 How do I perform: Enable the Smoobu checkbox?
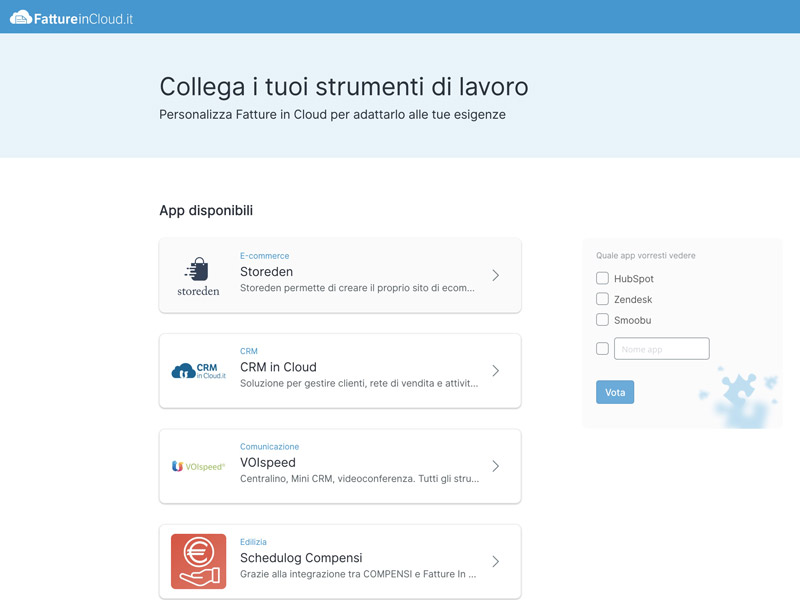[x=602, y=320]
